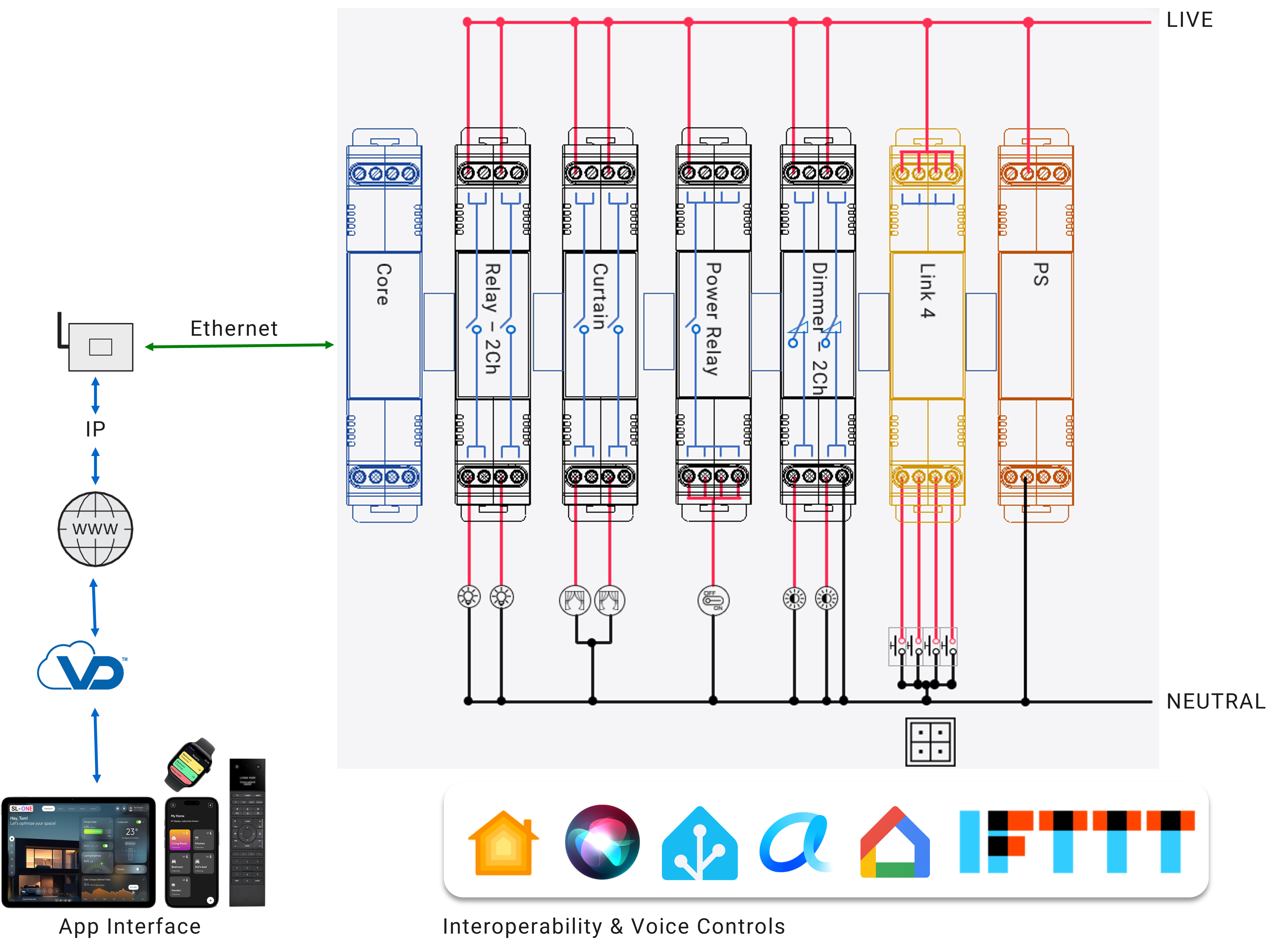Click the Core module label

[384, 284]
